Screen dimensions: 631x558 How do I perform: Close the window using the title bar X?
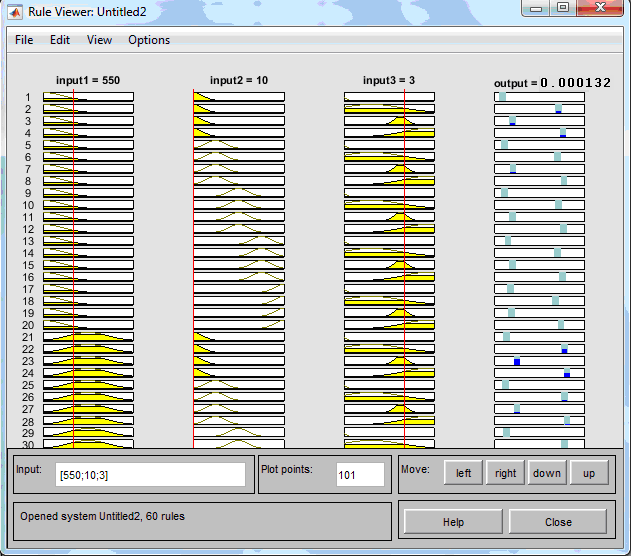[600, 8]
